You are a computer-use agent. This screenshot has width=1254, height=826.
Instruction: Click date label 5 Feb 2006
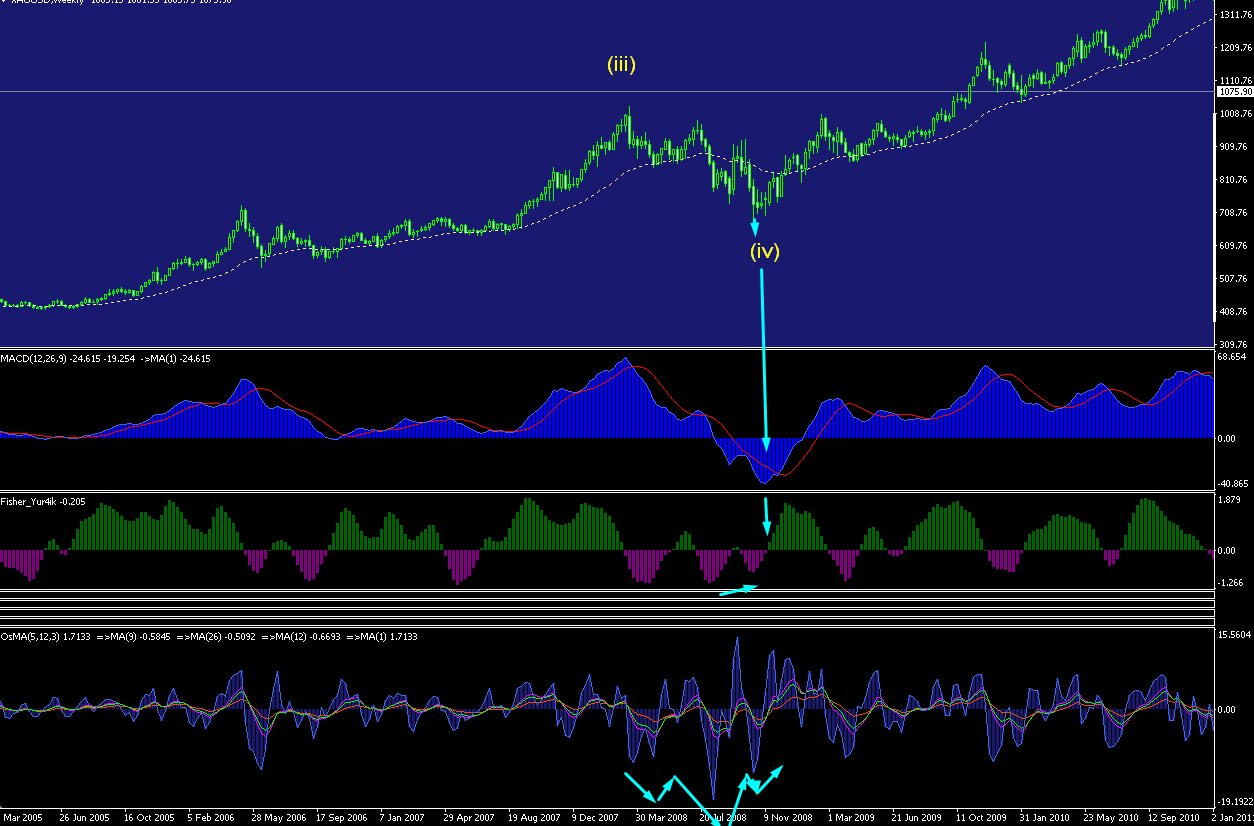coord(213,818)
